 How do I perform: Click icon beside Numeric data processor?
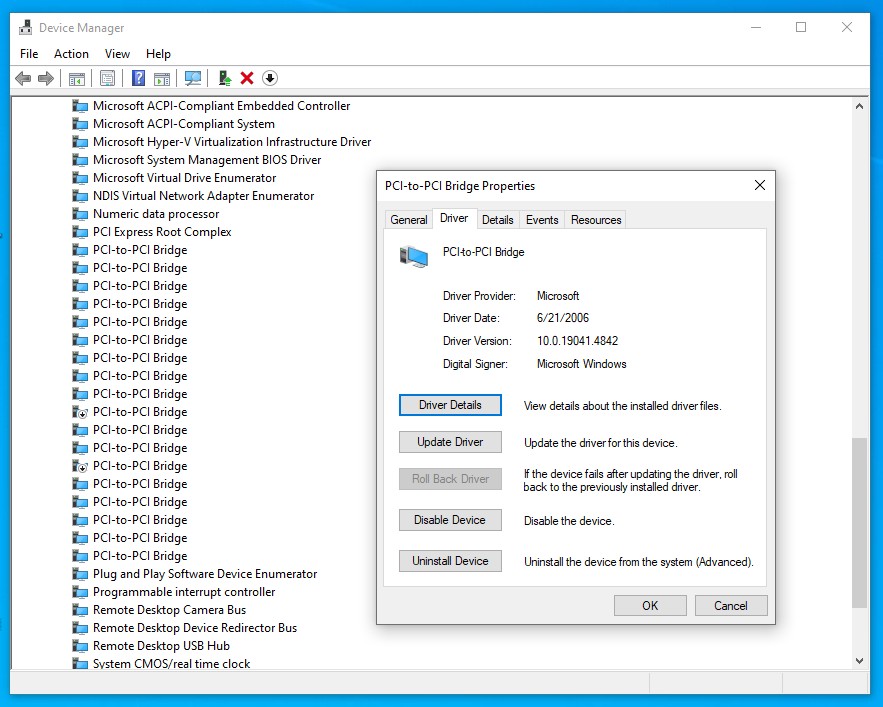pyautogui.click(x=81, y=214)
